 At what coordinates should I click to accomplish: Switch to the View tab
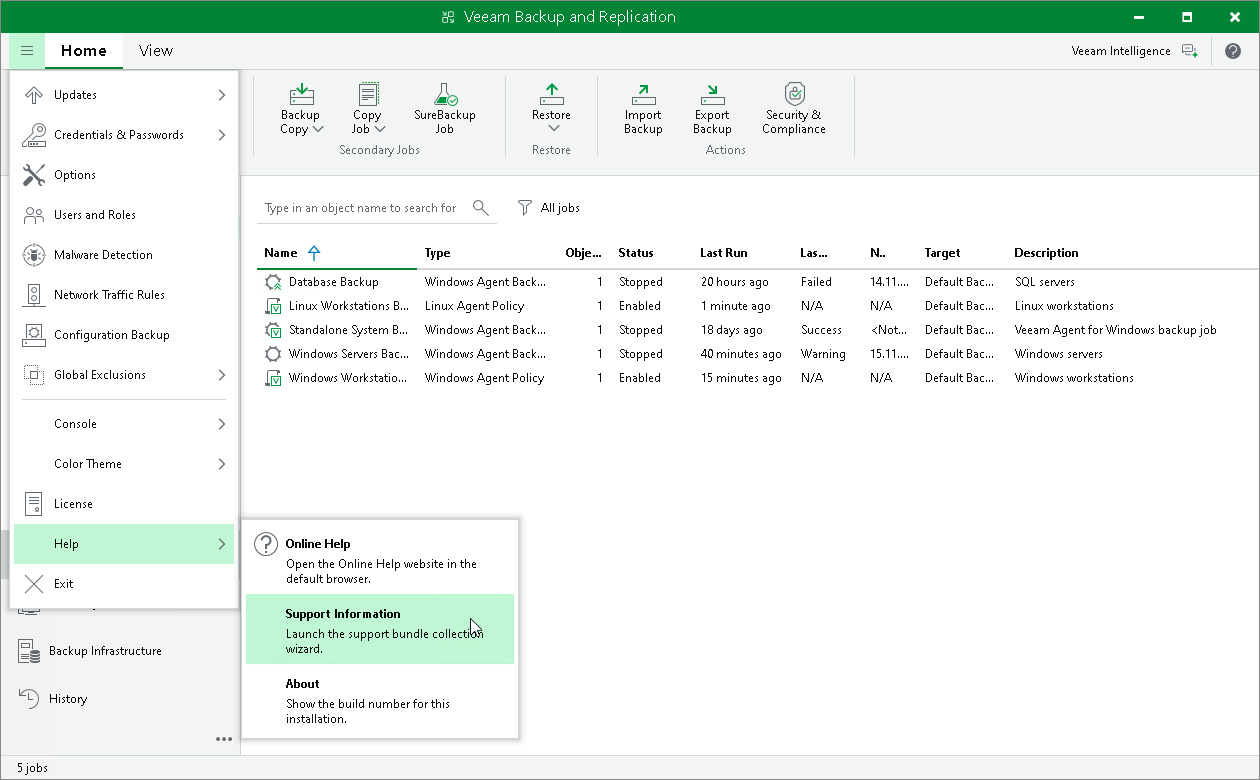[155, 50]
